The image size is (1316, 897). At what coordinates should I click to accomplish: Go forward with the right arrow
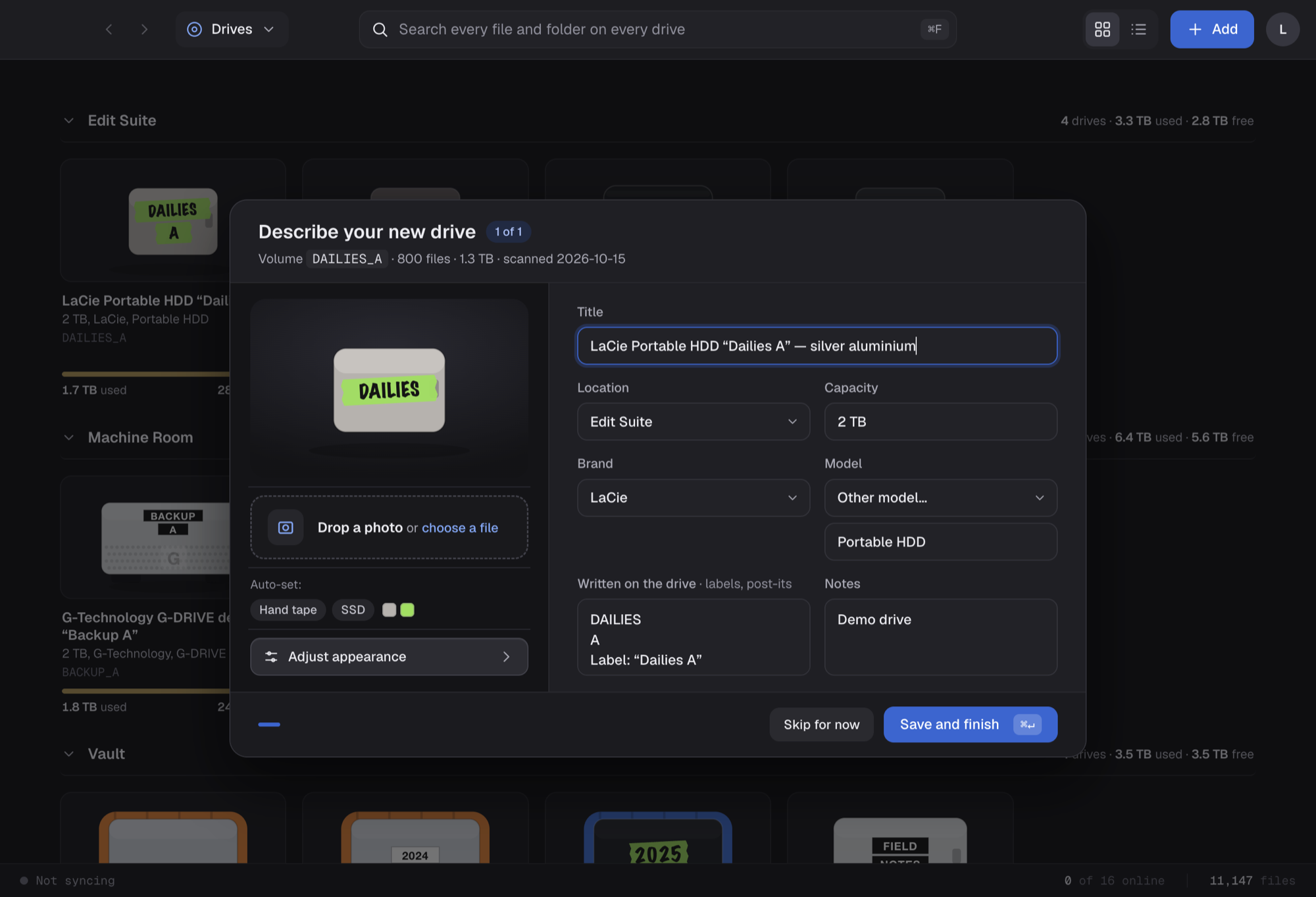[144, 29]
